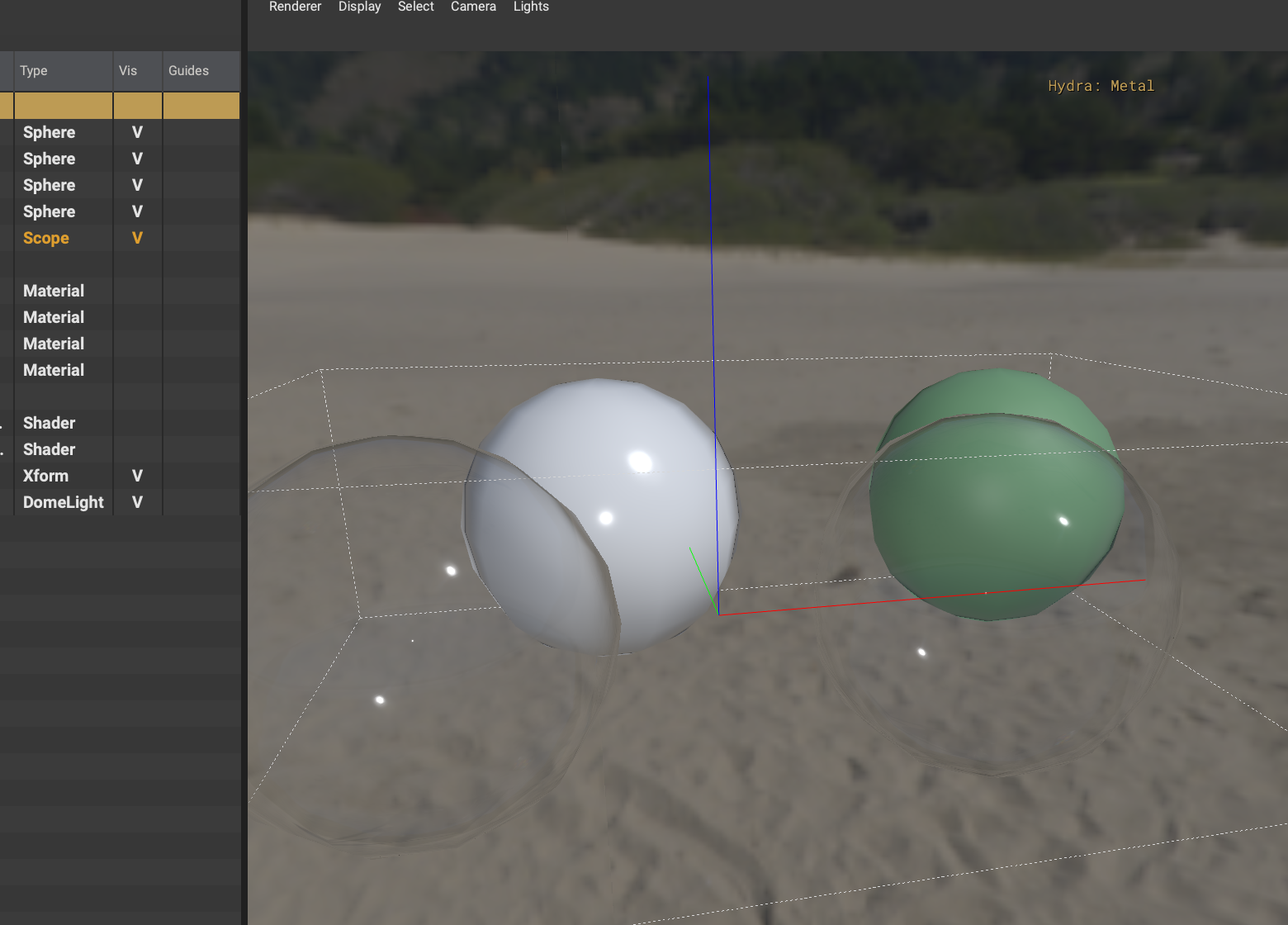Viewport: 1288px width, 925px height.
Task: Open the Select menu
Action: tap(415, 7)
